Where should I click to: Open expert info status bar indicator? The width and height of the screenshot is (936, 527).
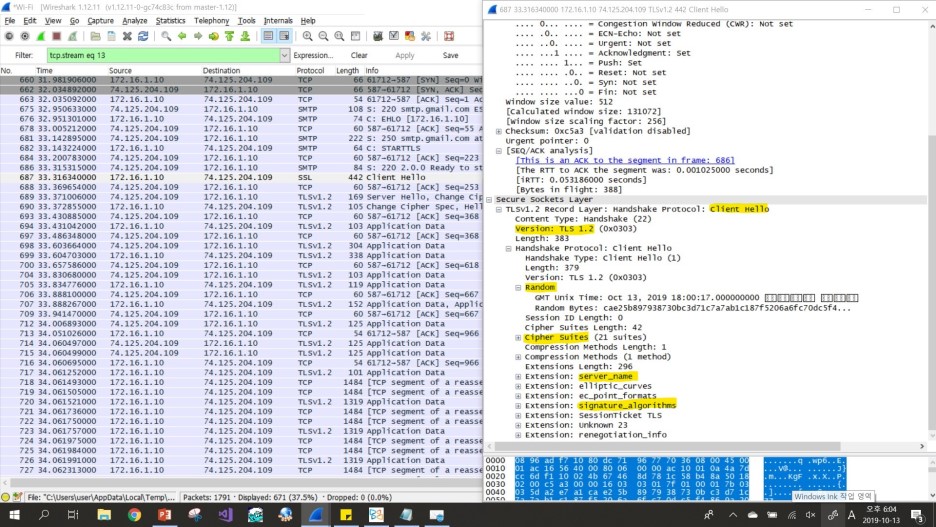pos(6,497)
